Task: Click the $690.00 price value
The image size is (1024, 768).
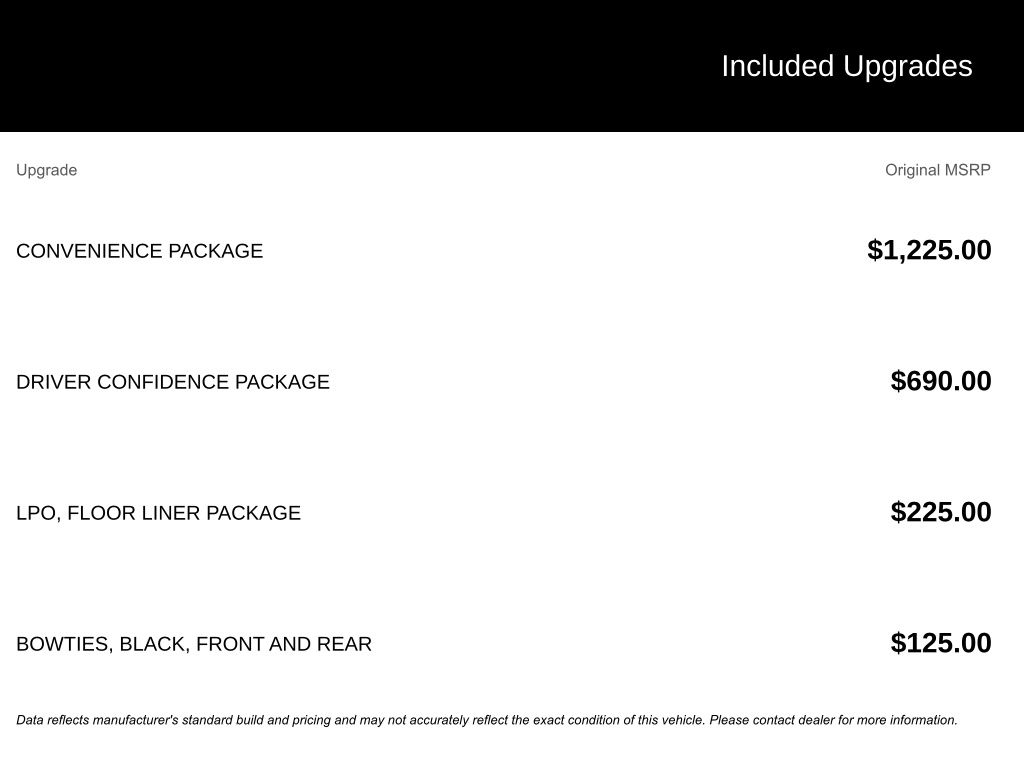Action: [940, 381]
